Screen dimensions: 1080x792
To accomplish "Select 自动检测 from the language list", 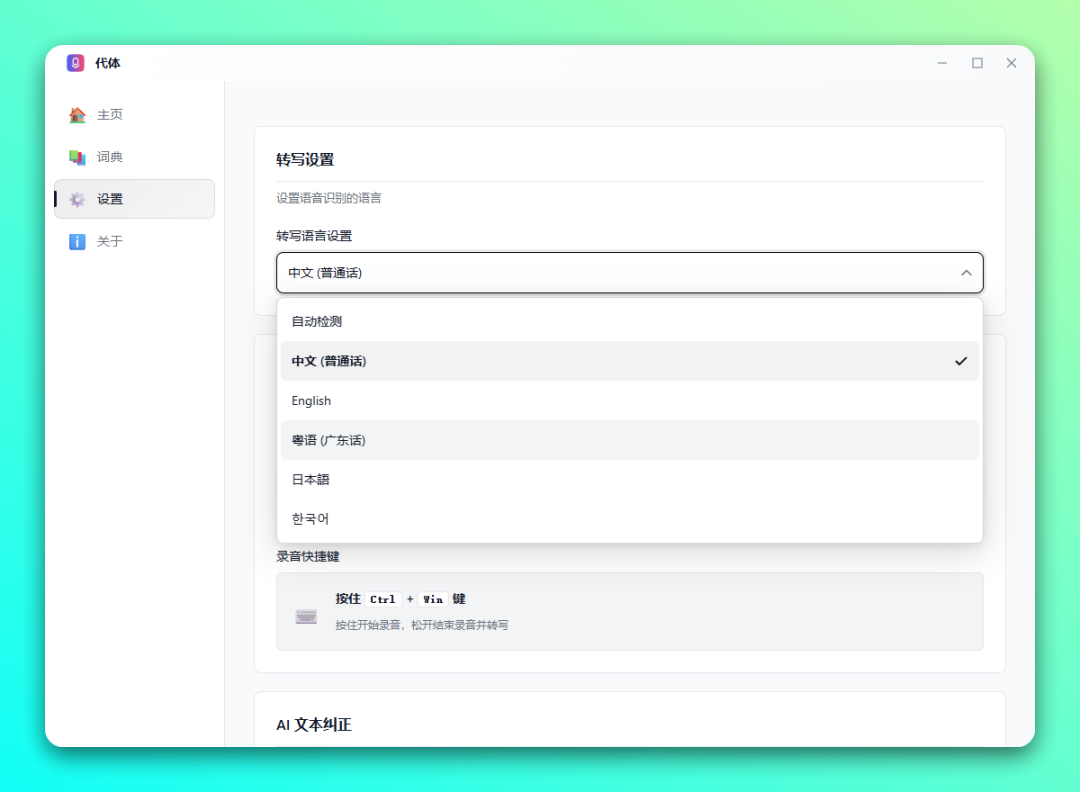I will (x=318, y=322).
